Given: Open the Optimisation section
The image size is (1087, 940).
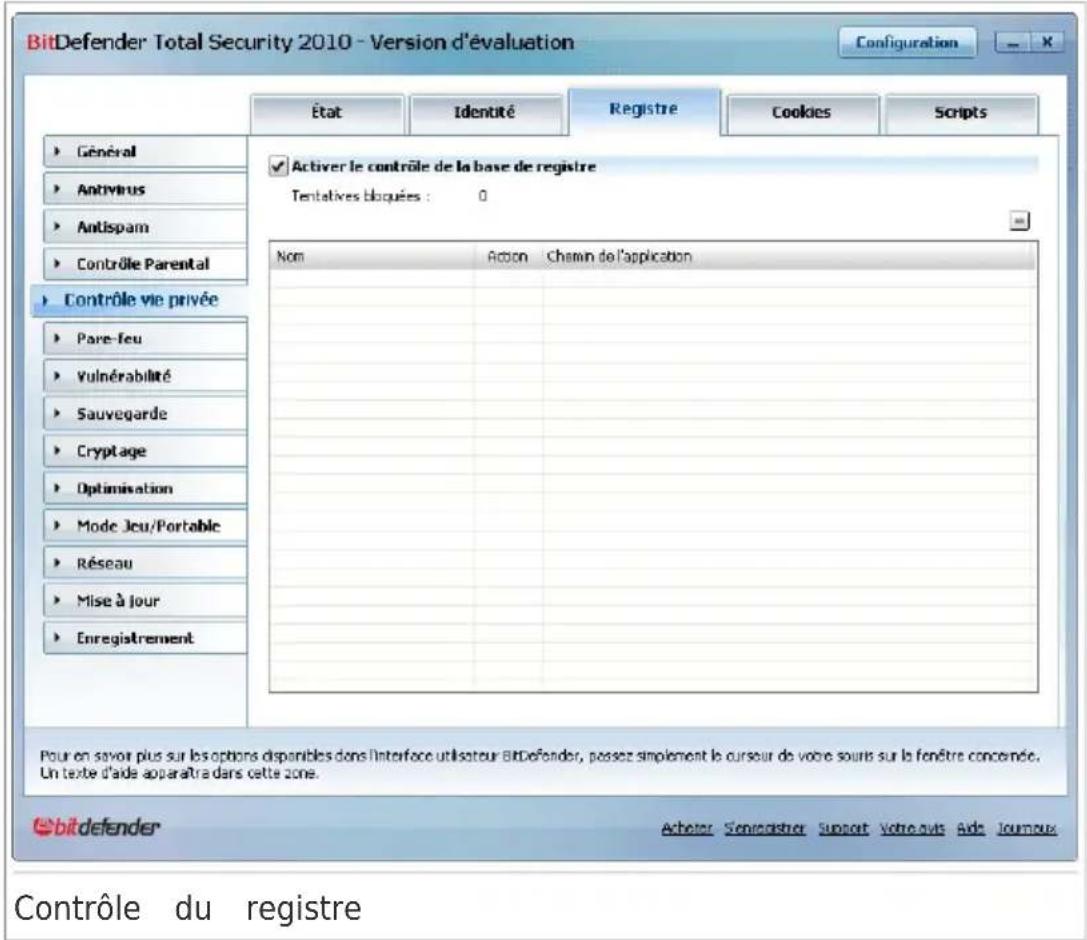Looking at the screenshot, I should click(145, 489).
